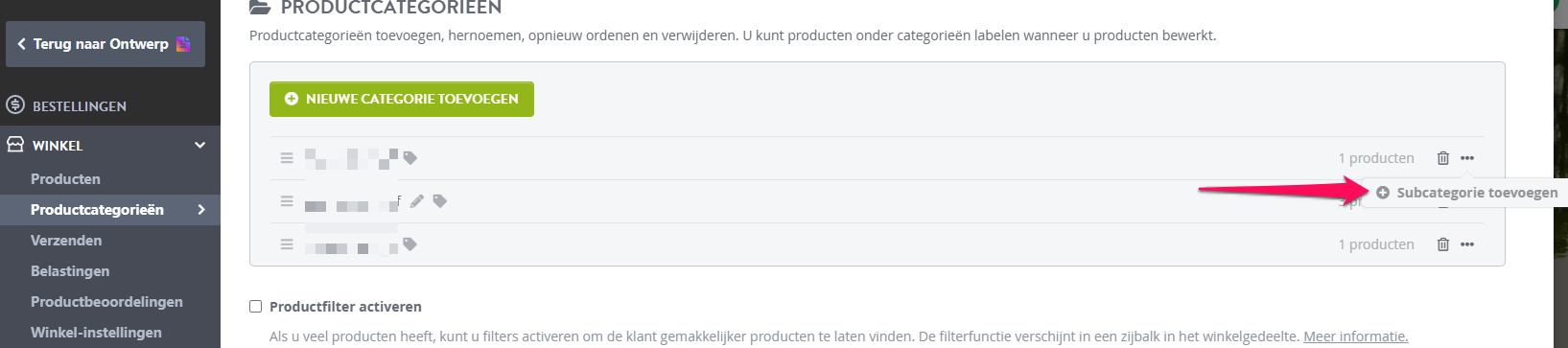Open the Meer informatie link
Screen dimensions: 1568x348
[x=1355, y=336]
